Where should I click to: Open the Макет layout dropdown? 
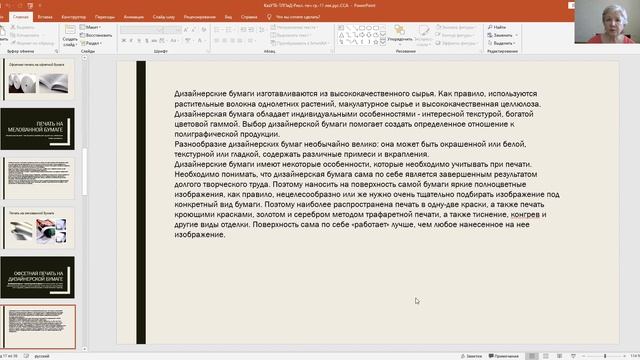tap(91, 27)
